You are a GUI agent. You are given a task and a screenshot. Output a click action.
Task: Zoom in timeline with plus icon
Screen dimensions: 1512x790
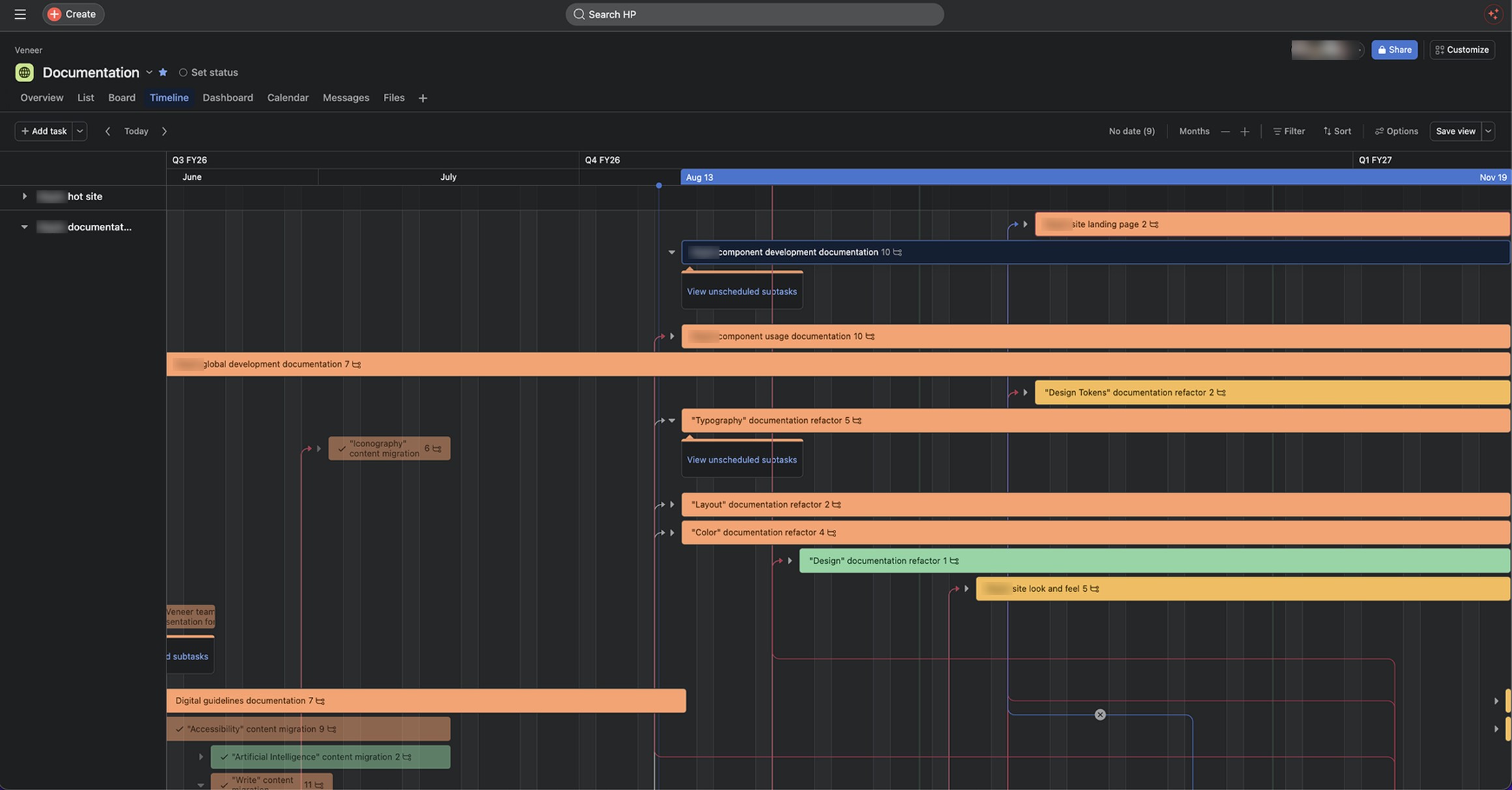pos(1245,131)
